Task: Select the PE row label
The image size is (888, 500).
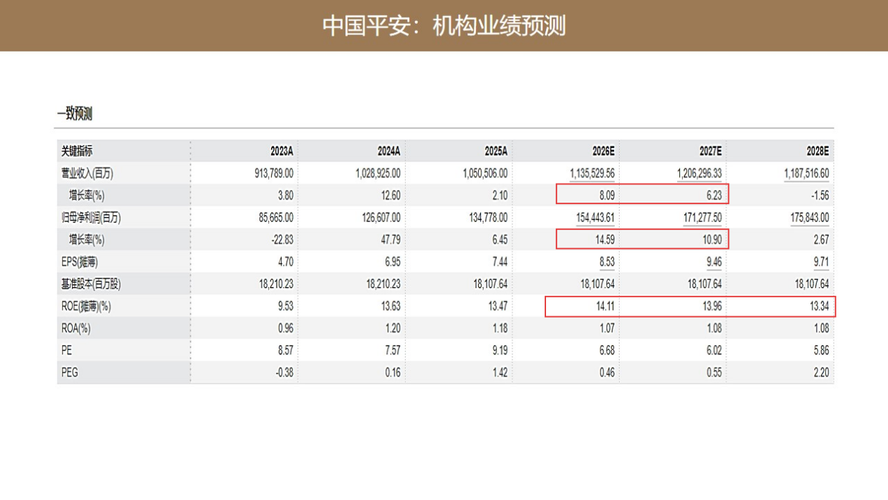Action: click(x=67, y=351)
